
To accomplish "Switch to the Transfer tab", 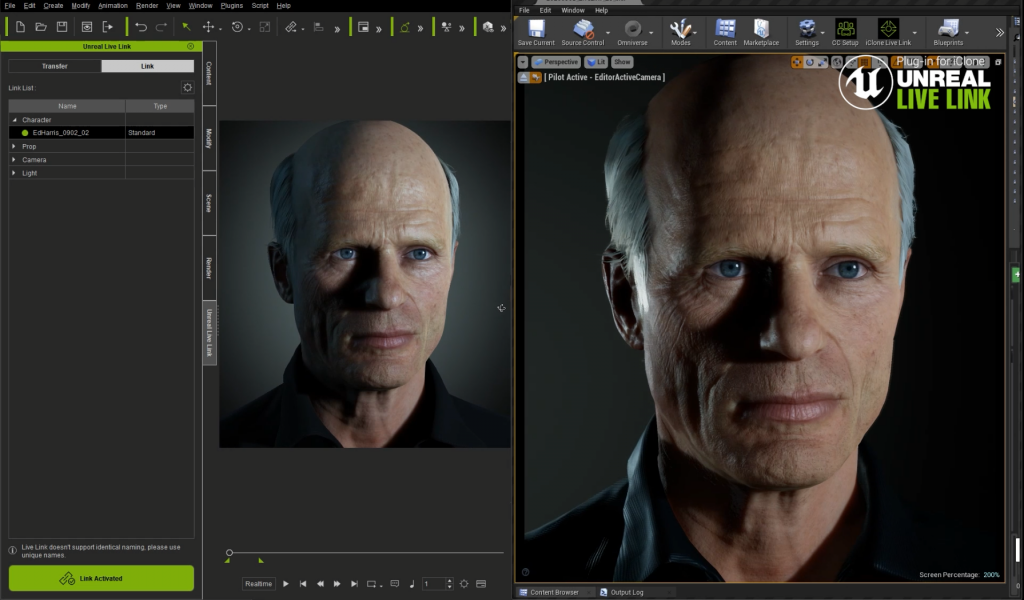I will click(55, 66).
